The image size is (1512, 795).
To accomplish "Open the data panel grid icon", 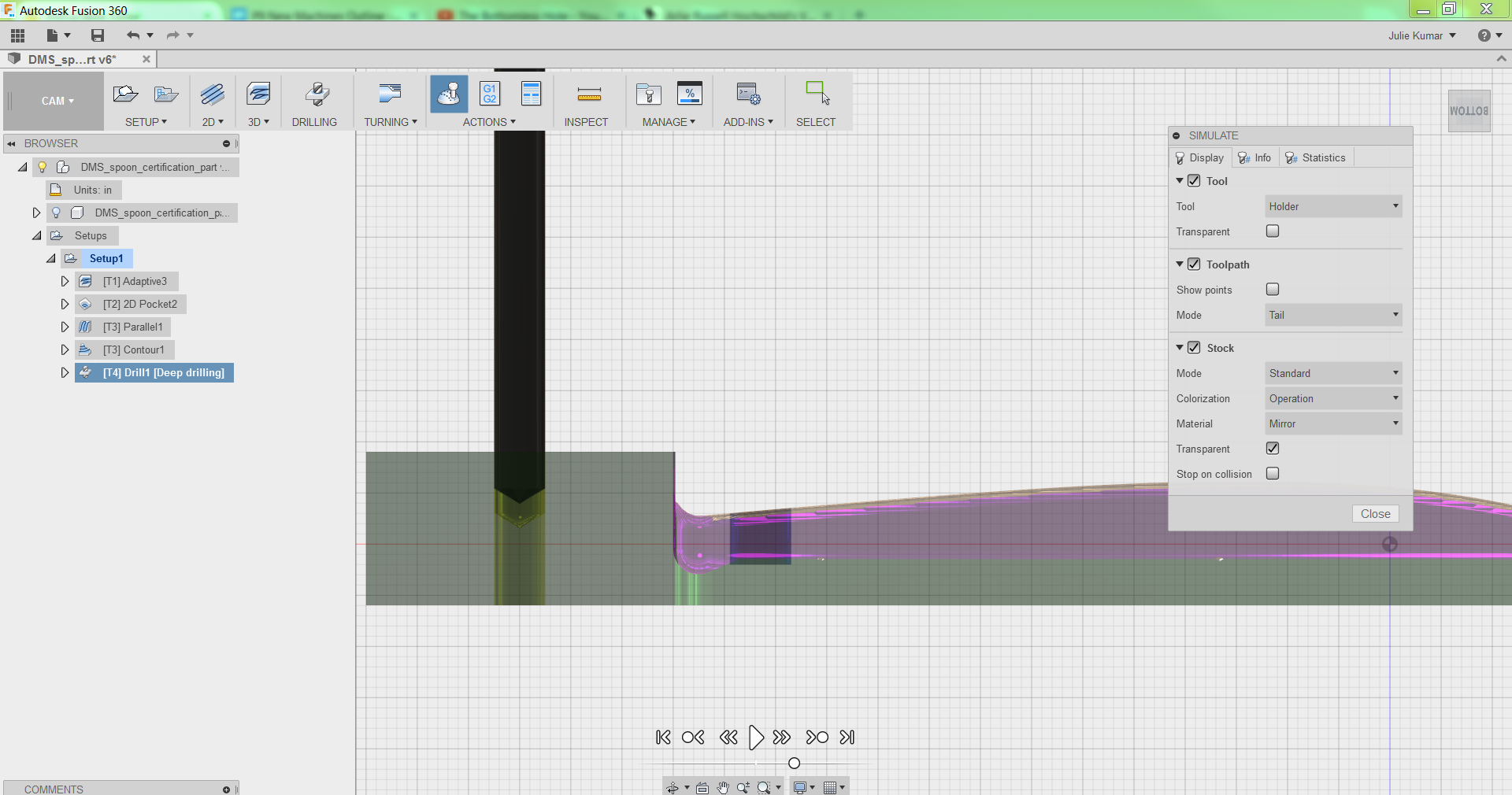I will pos(17,35).
